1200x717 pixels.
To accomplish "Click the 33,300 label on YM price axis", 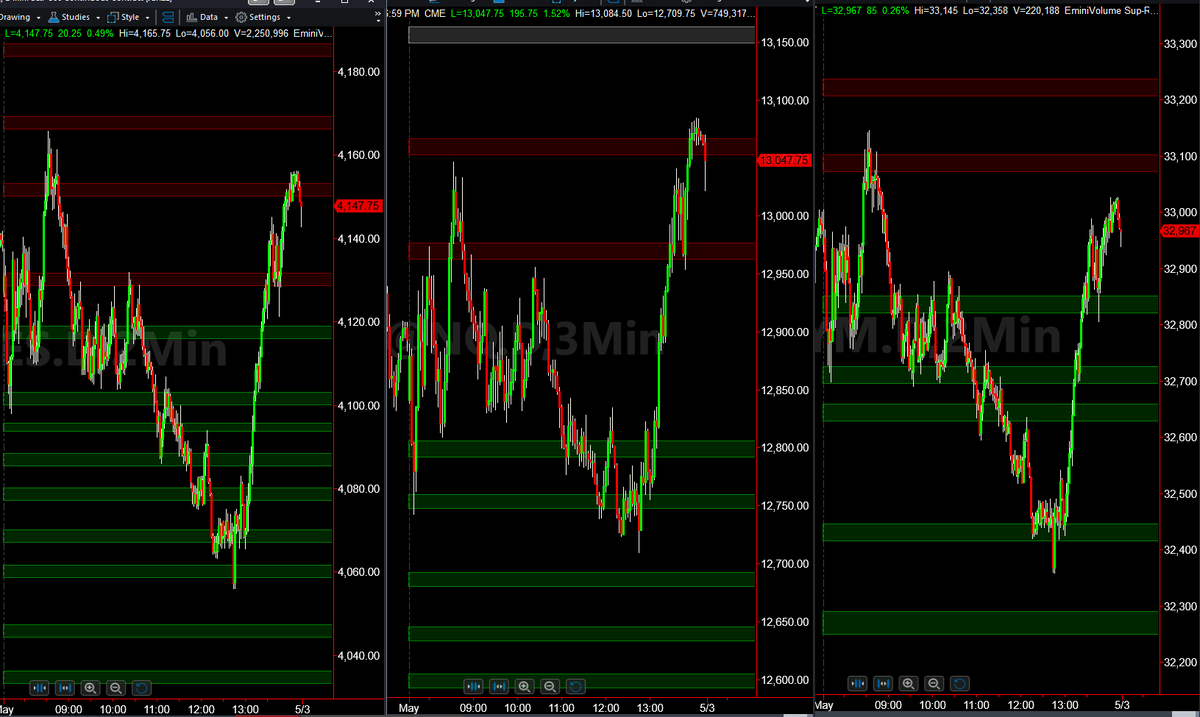I will pyautogui.click(x=1181, y=44).
